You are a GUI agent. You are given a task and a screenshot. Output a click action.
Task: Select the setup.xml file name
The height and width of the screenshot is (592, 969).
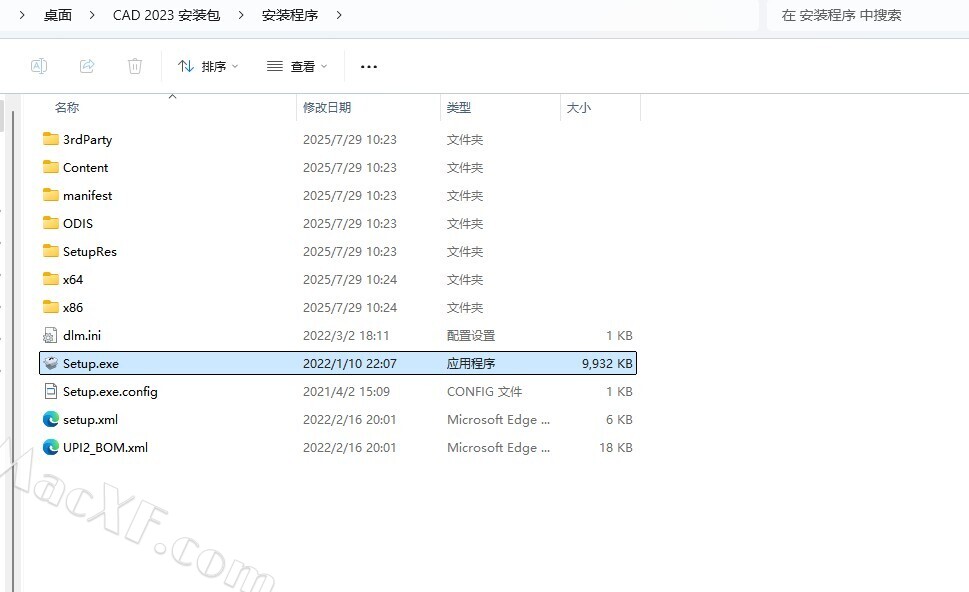tap(90, 420)
